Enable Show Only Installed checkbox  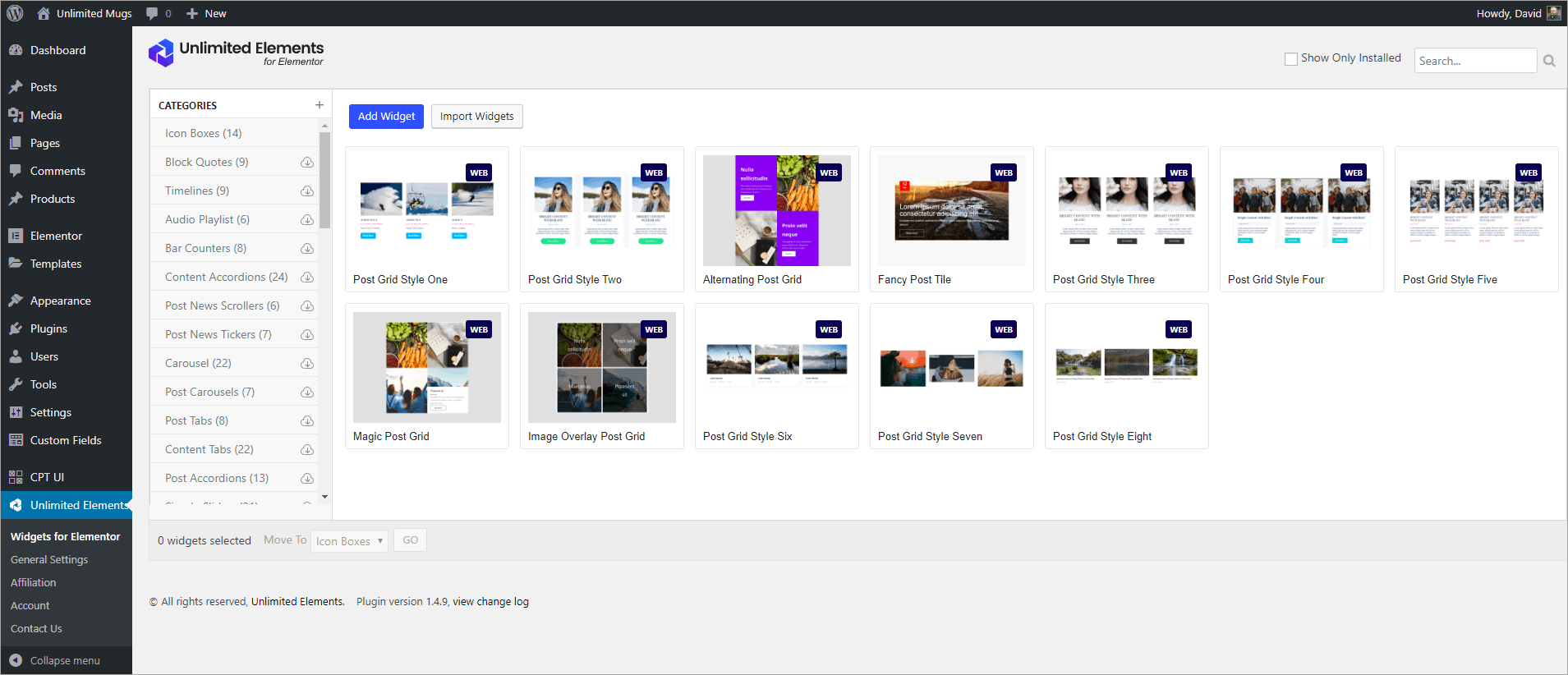tap(1291, 59)
